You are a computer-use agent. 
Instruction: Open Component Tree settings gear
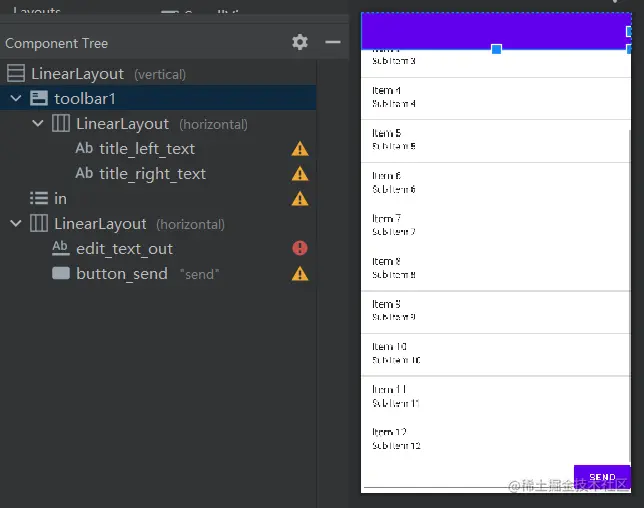pyautogui.click(x=300, y=42)
